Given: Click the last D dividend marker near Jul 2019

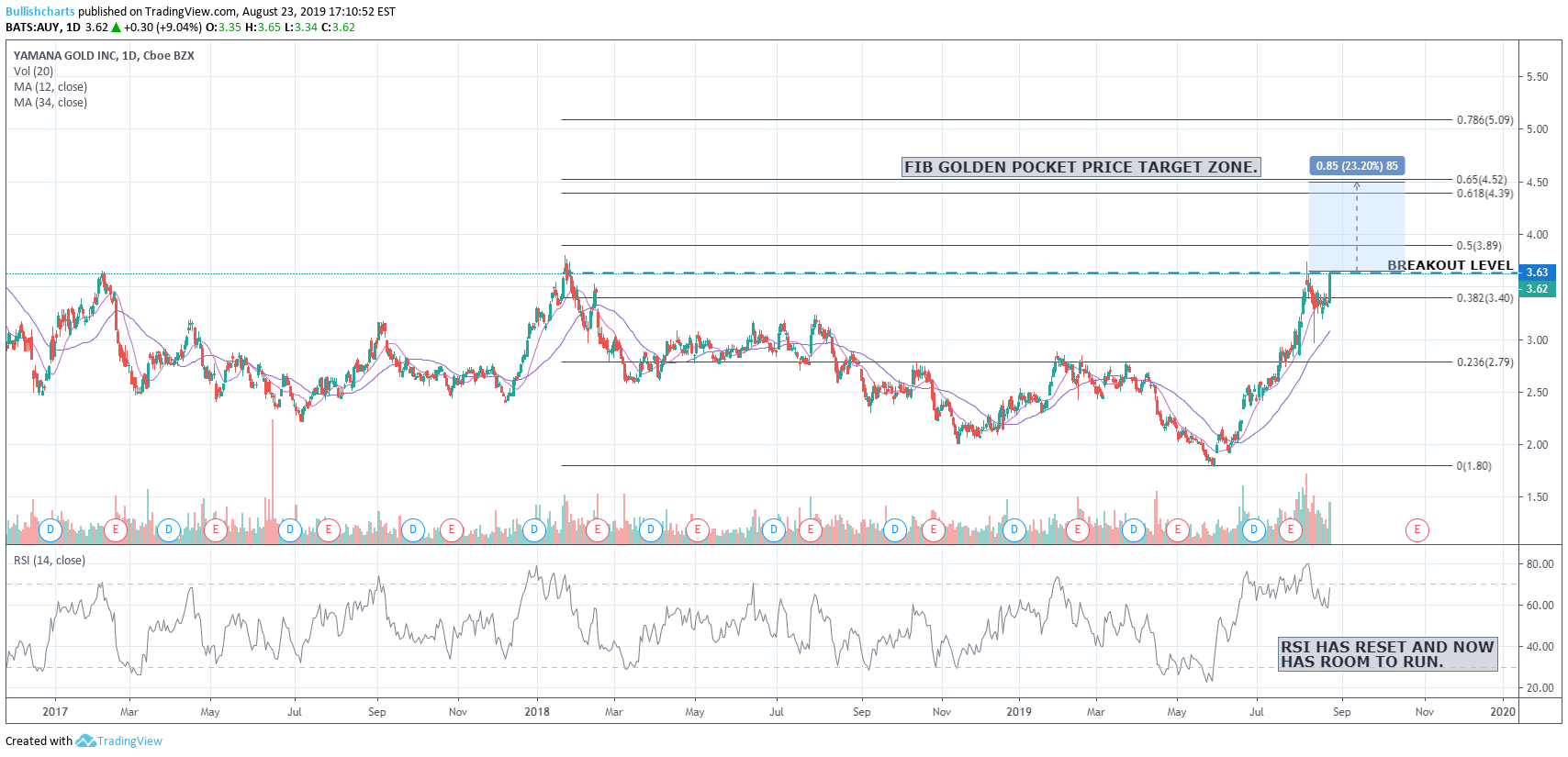Looking at the screenshot, I should [x=1254, y=529].
